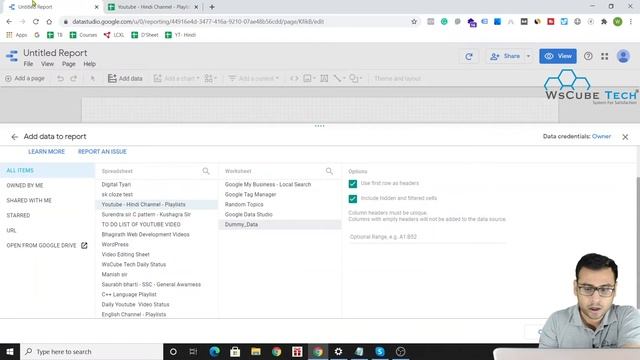640x360 pixels.
Task: Open the LEARN MORE link
Action: pos(46,151)
